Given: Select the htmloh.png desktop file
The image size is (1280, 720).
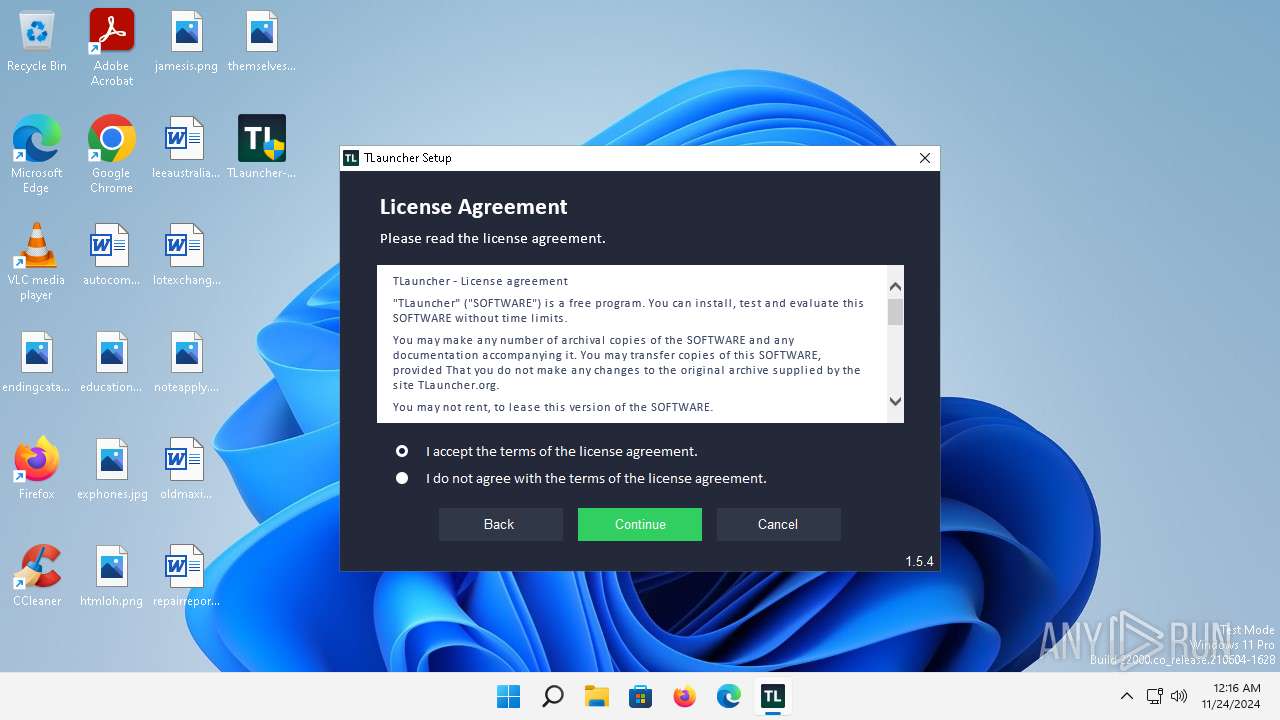Looking at the screenshot, I should pos(112,575).
